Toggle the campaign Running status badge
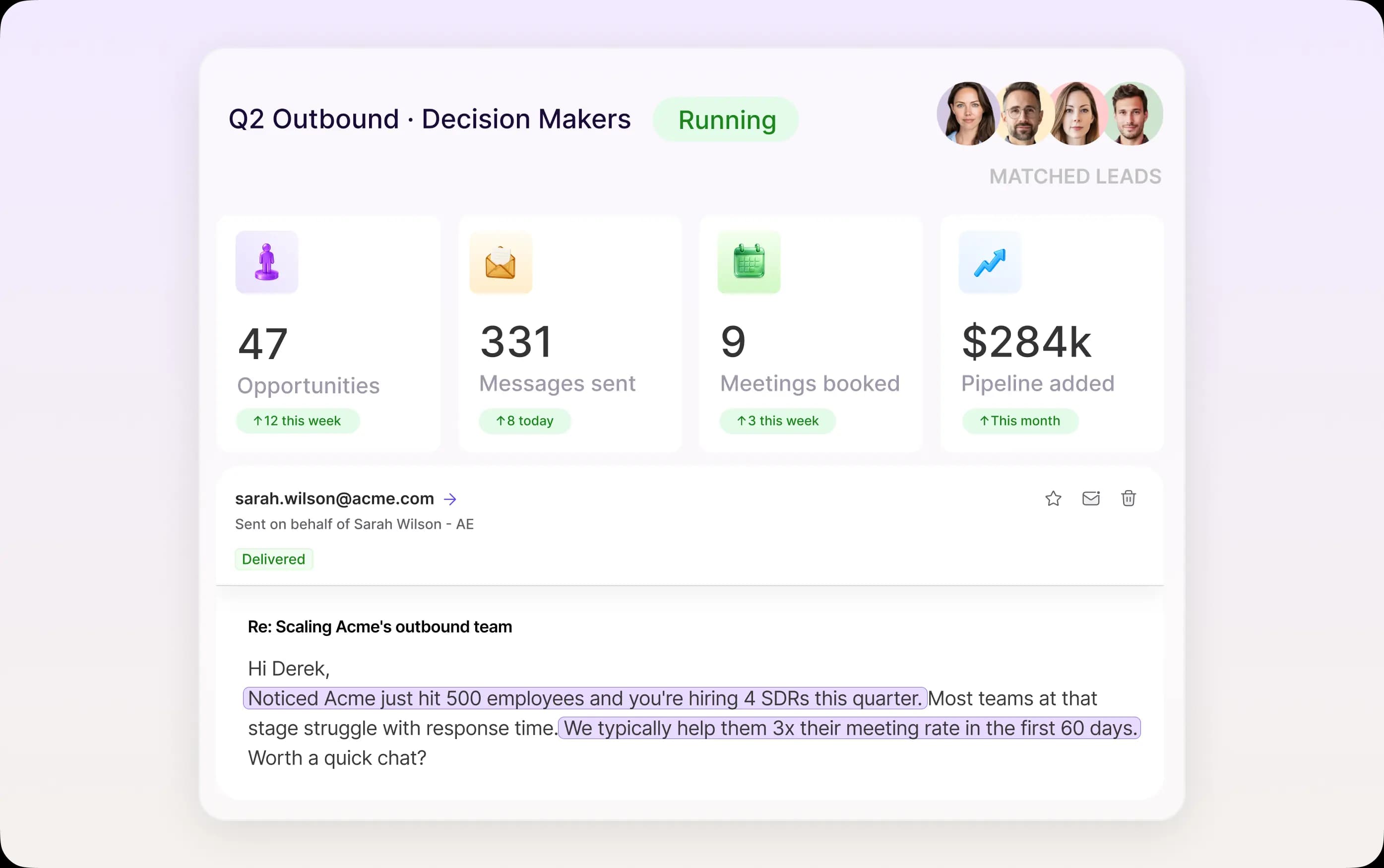1384x868 pixels. point(726,120)
